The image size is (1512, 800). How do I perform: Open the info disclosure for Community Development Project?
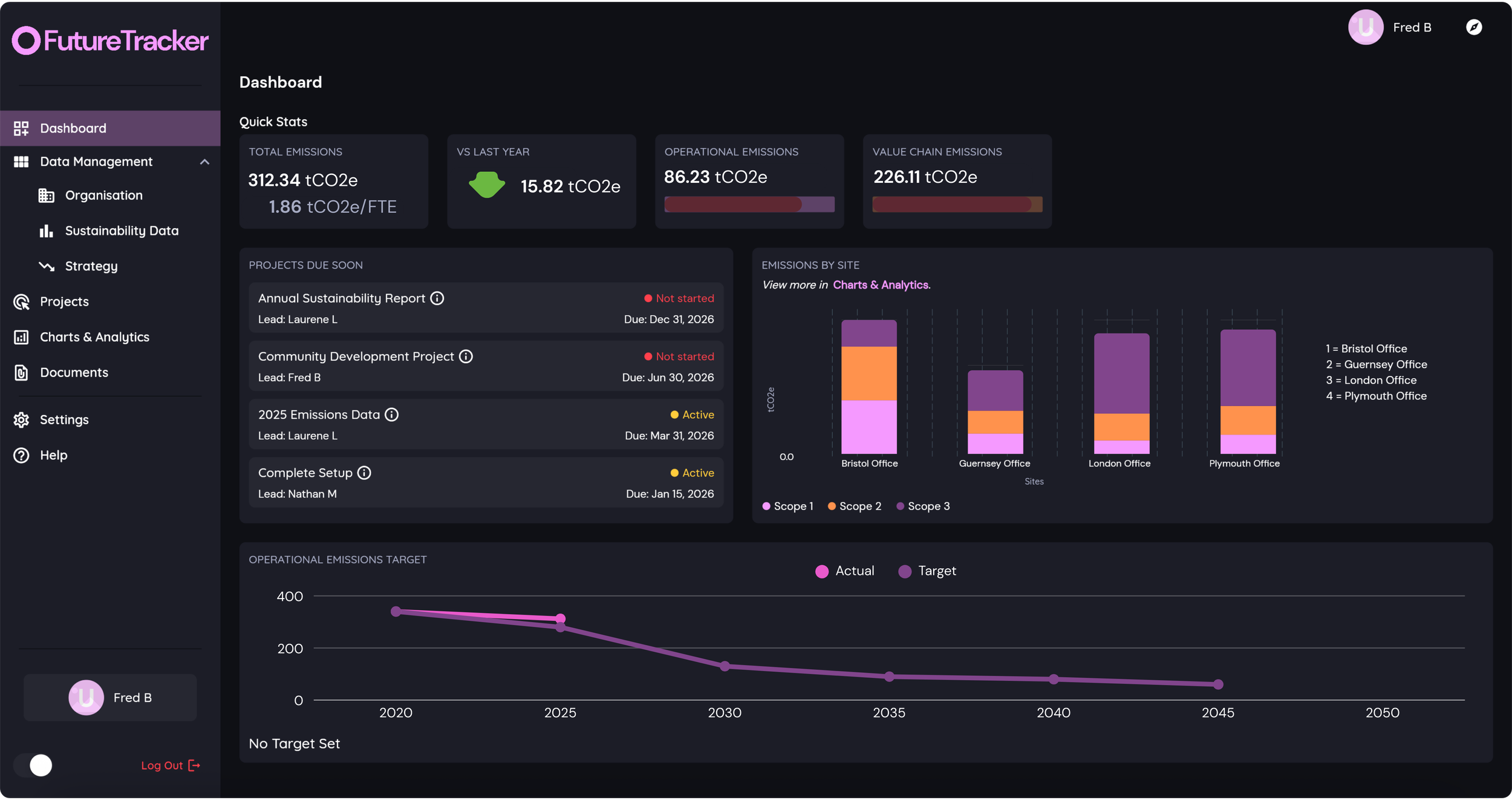point(466,356)
